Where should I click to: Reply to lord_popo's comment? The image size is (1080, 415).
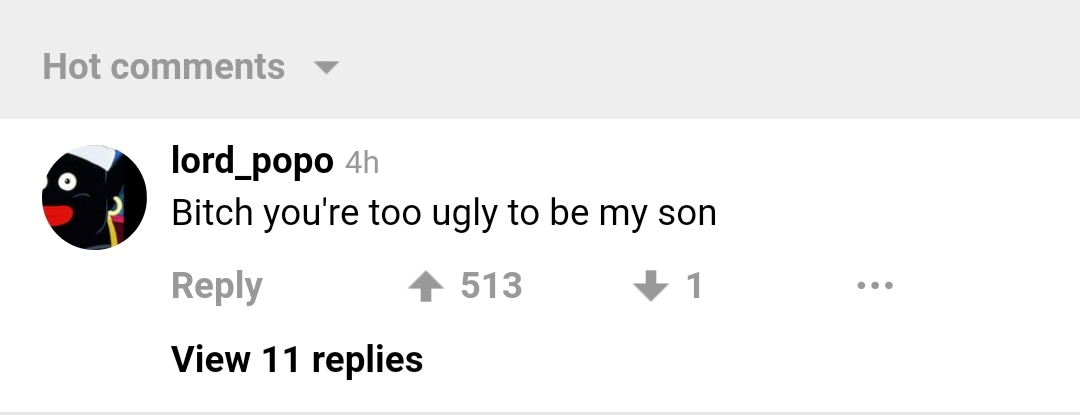coord(216,287)
